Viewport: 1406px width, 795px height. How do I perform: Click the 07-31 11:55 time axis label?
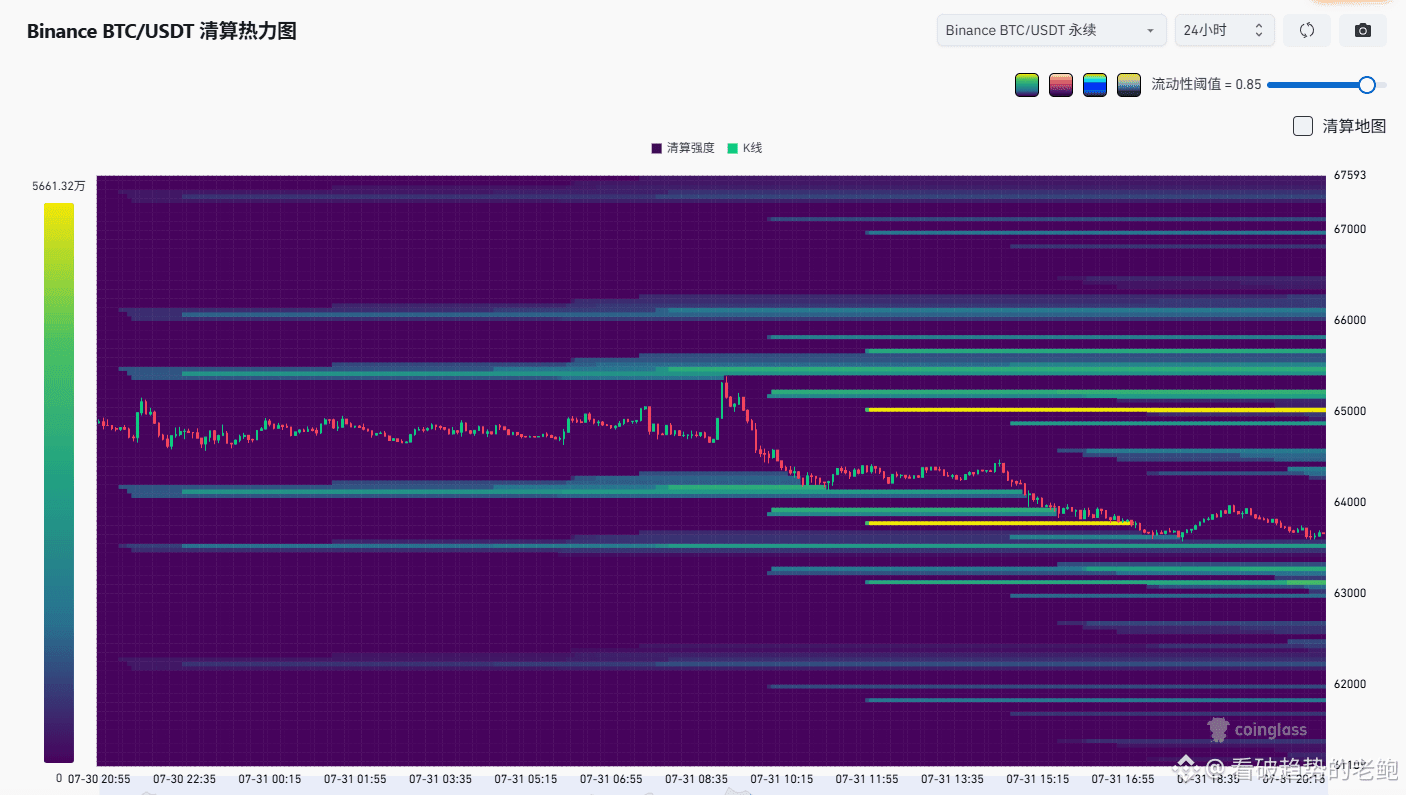[867, 778]
